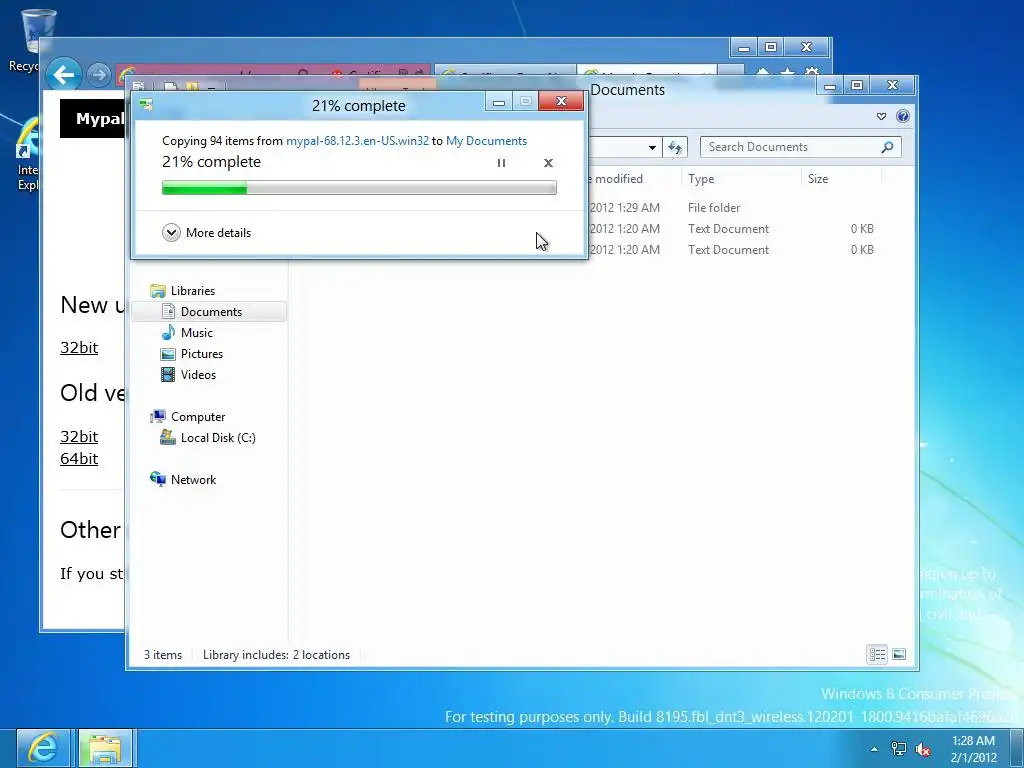Click the Music note icon

pos(168,332)
